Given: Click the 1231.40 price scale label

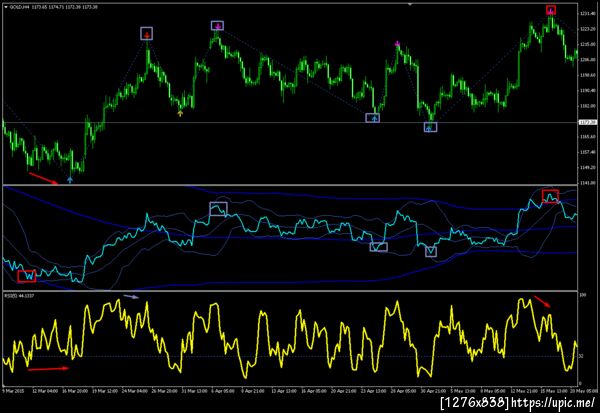Looking at the screenshot, I should (x=588, y=13).
